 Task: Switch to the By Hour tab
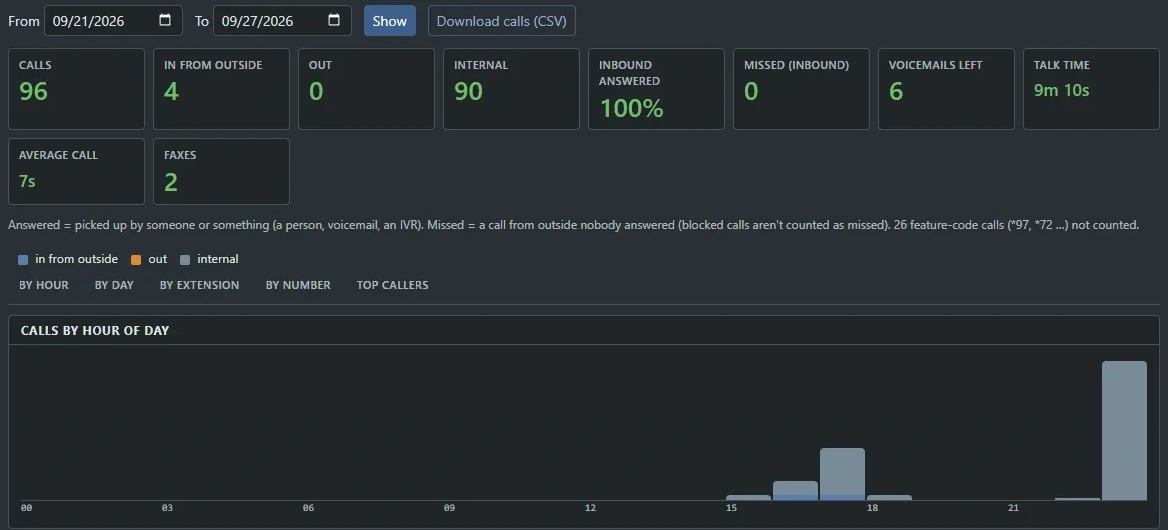pyautogui.click(x=44, y=285)
